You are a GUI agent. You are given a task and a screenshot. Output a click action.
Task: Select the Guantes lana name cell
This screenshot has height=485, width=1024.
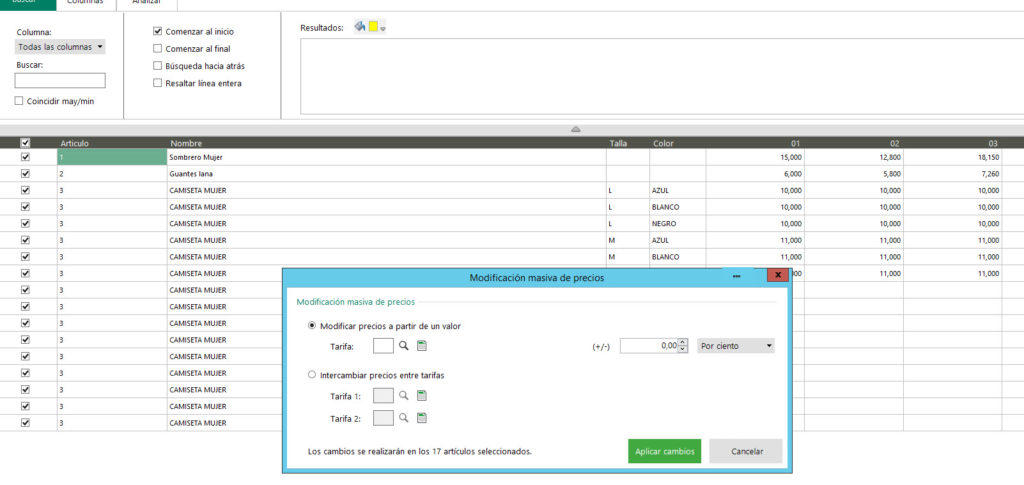pos(387,174)
